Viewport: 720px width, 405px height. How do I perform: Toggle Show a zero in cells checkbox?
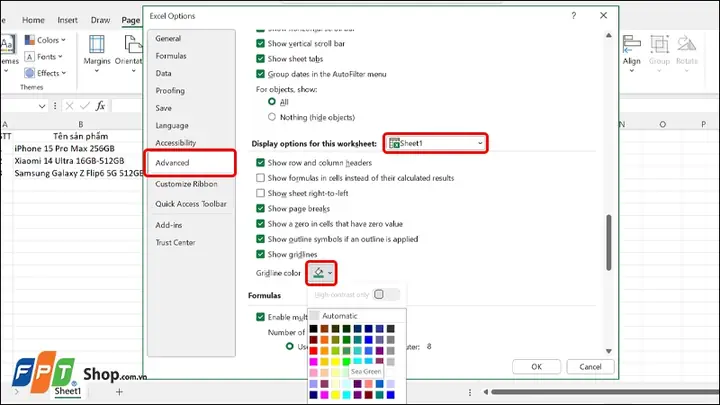click(x=260, y=224)
